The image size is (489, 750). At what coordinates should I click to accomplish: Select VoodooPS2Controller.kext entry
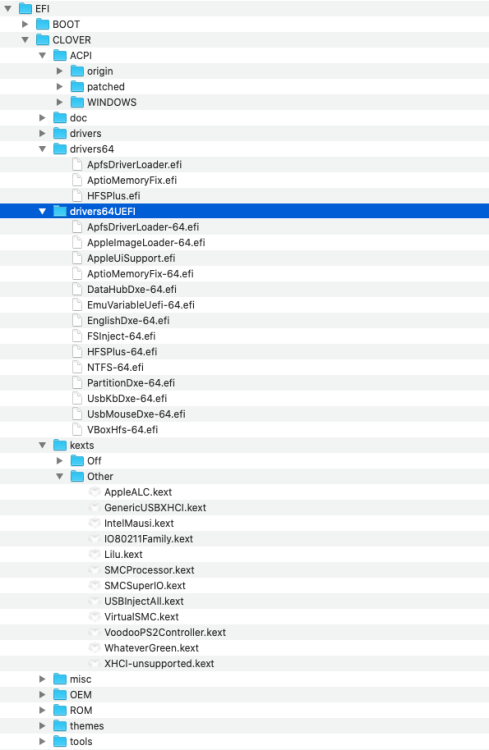244,632
